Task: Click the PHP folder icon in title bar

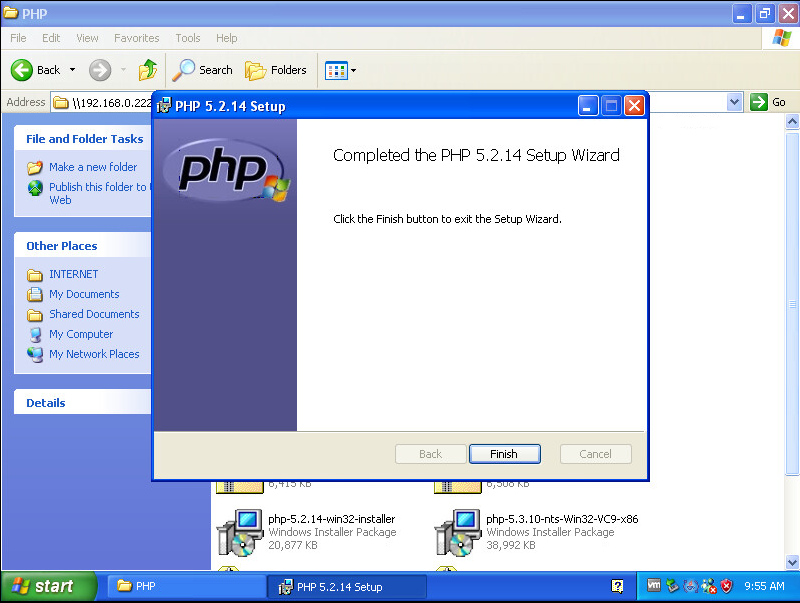Action: [x=11, y=13]
